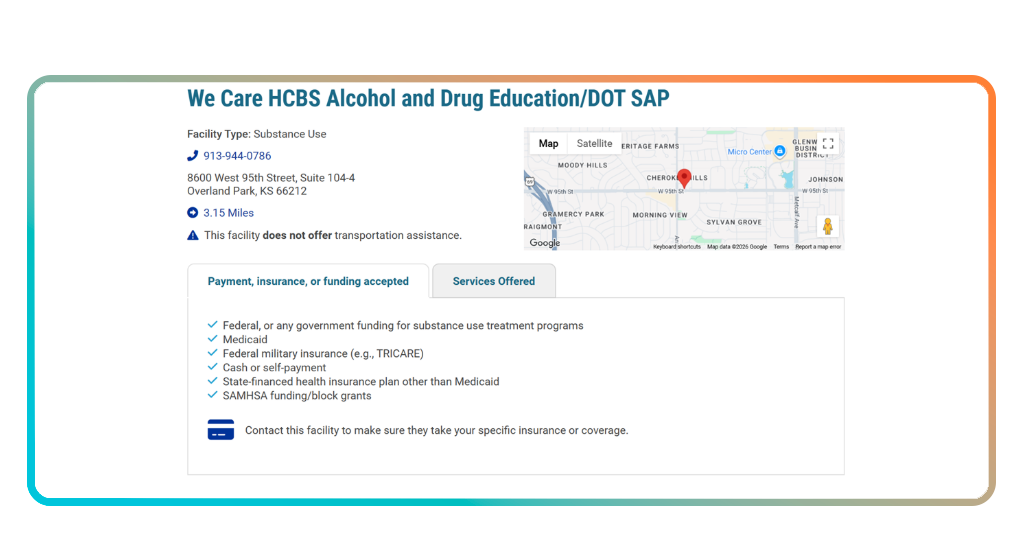Switch the map to Satellite view
Viewport: 1024px width, 536px height.
tap(594, 144)
